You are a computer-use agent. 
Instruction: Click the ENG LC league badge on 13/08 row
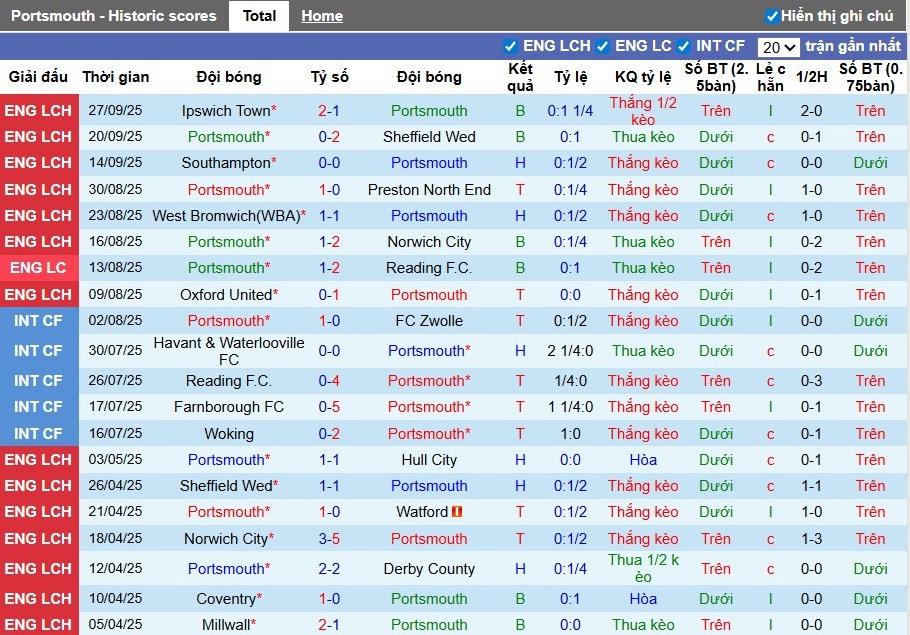(x=39, y=267)
